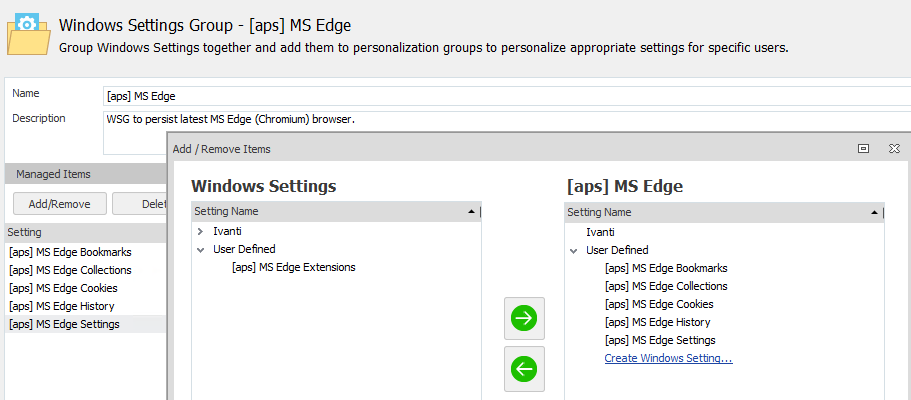Click the Ivanti label in Windows Settings tree

(x=227, y=231)
